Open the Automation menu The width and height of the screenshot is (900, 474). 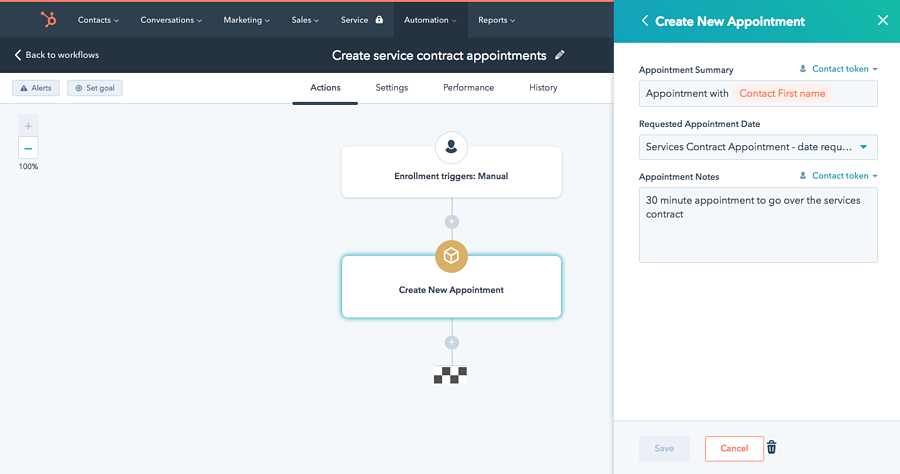pos(430,20)
